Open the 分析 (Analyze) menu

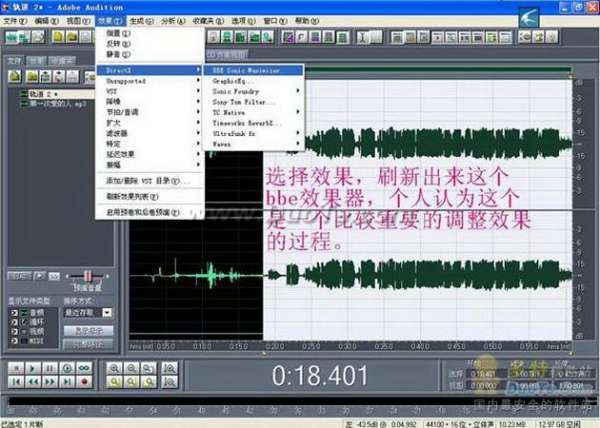[x=173, y=21]
